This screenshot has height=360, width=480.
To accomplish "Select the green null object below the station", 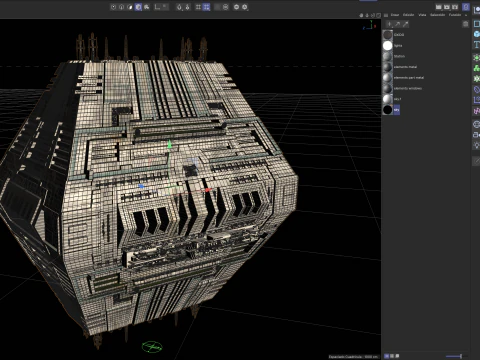I will (152, 347).
